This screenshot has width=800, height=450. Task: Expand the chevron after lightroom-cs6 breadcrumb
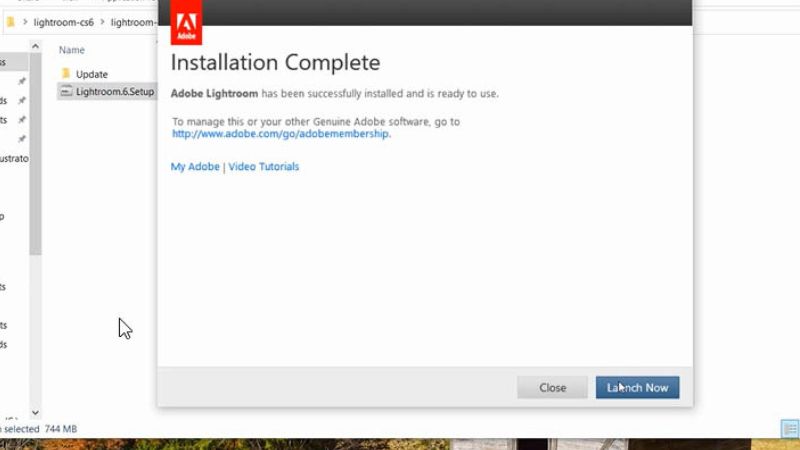point(102,22)
